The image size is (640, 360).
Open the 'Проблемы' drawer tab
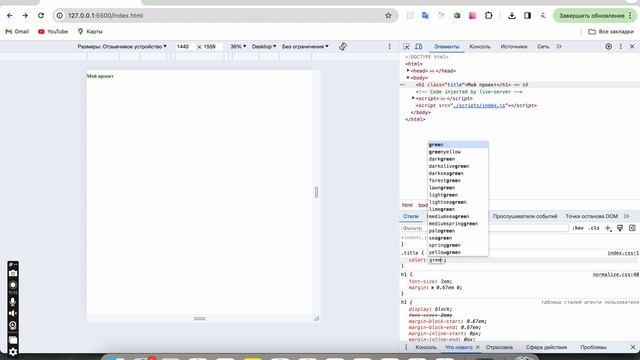tap(593, 347)
